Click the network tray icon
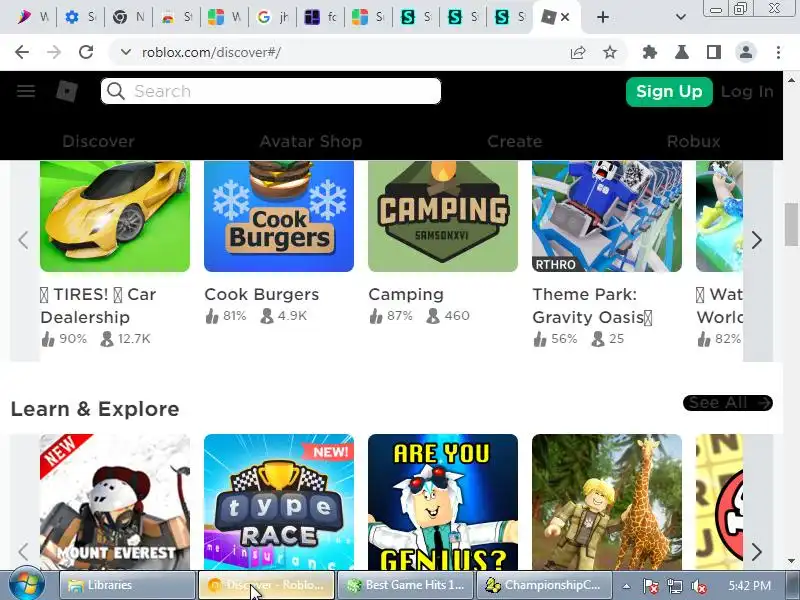Image resolution: width=800 pixels, height=600 pixels. pyautogui.click(x=674, y=586)
